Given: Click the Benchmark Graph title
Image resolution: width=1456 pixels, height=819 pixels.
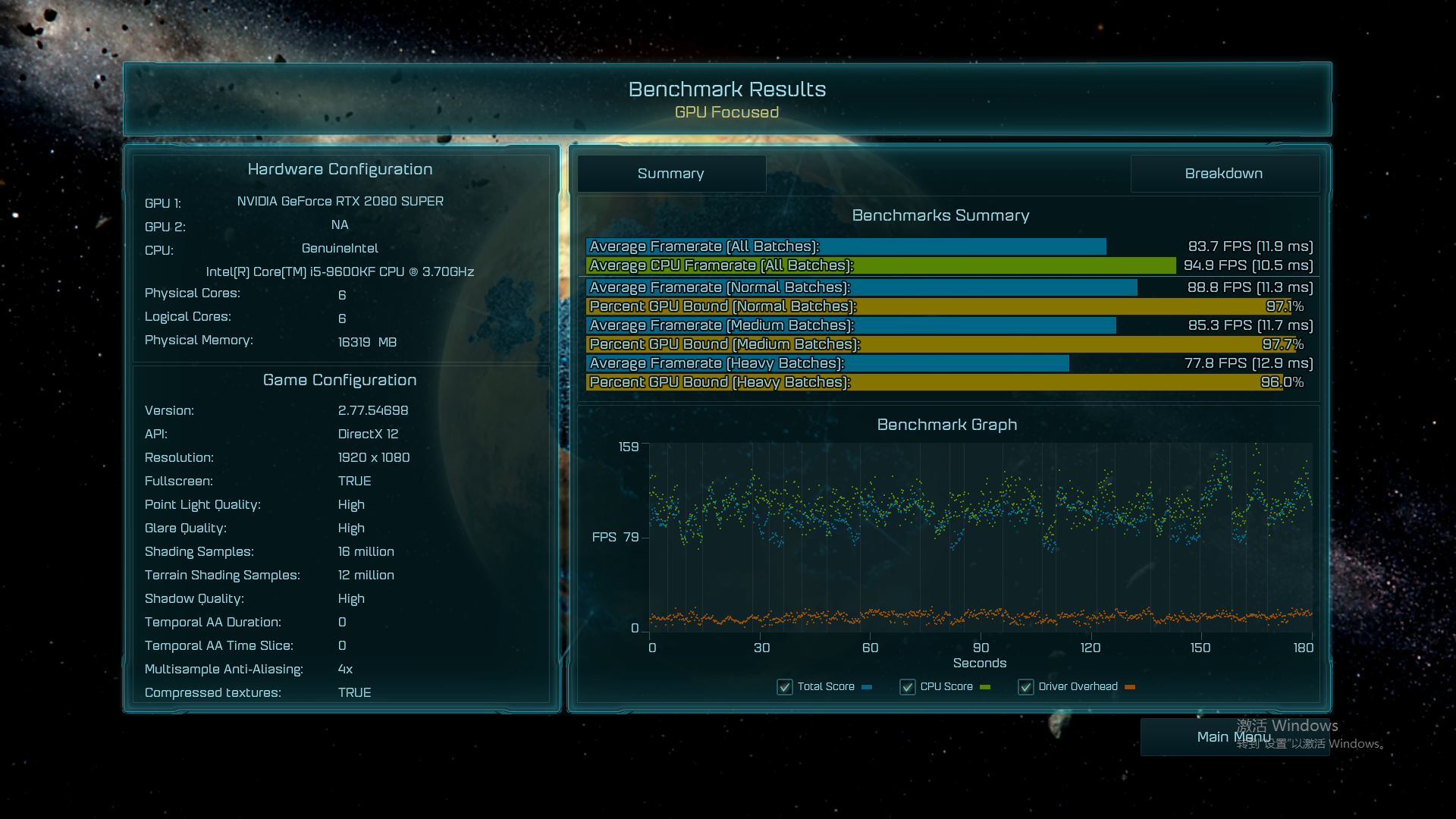Looking at the screenshot, I should tap(947, 425).
